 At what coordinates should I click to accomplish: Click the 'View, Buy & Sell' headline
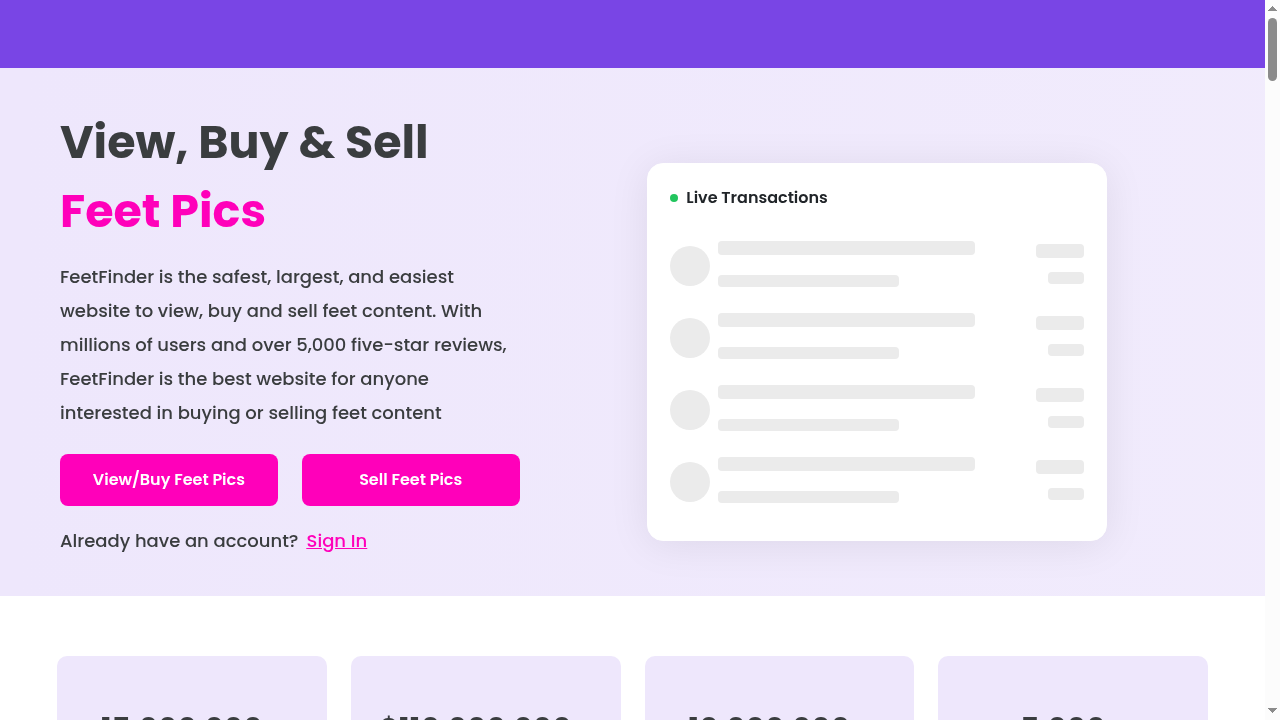click(244, 142)
